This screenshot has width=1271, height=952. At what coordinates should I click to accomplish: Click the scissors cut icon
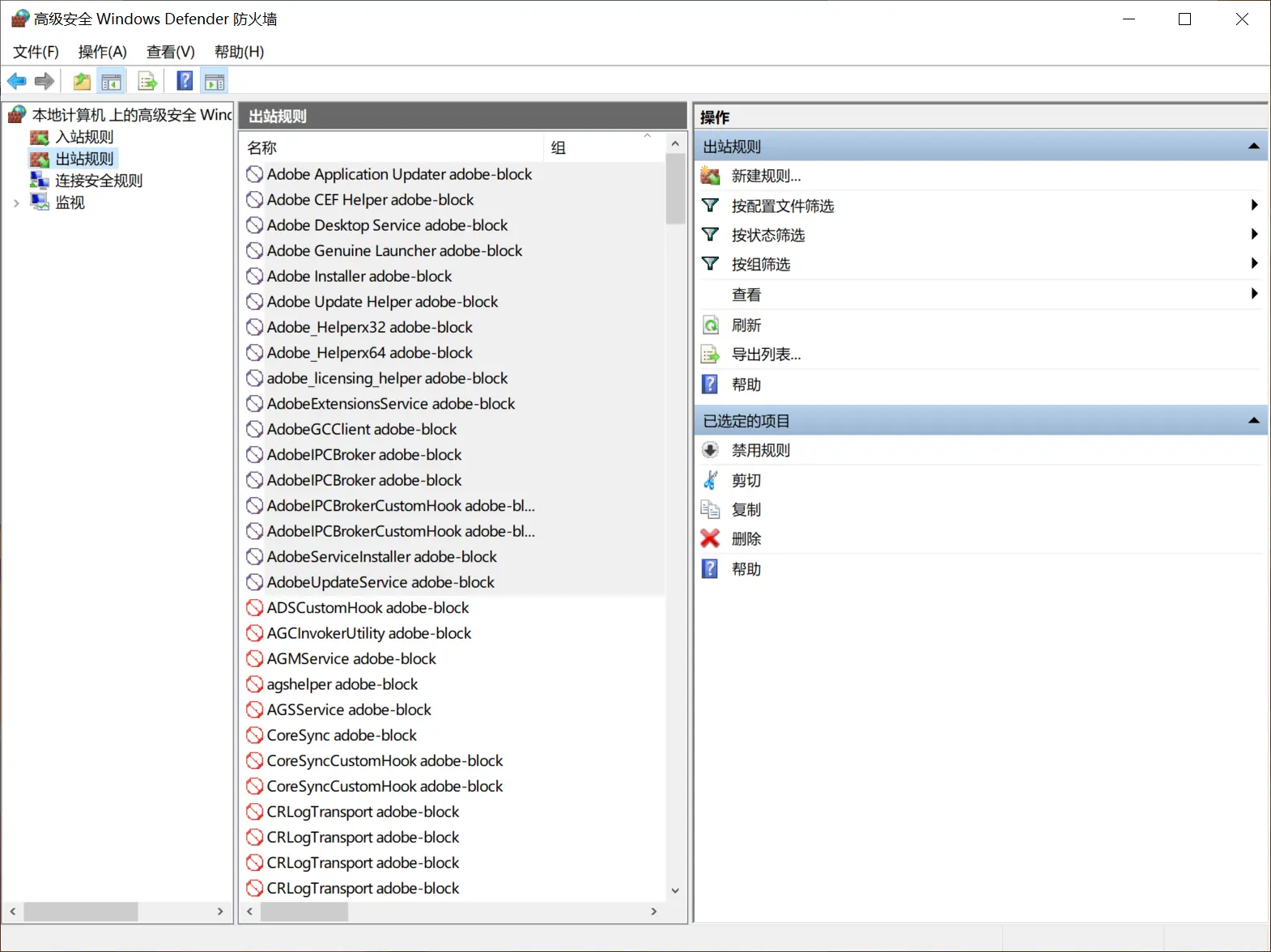710,480
